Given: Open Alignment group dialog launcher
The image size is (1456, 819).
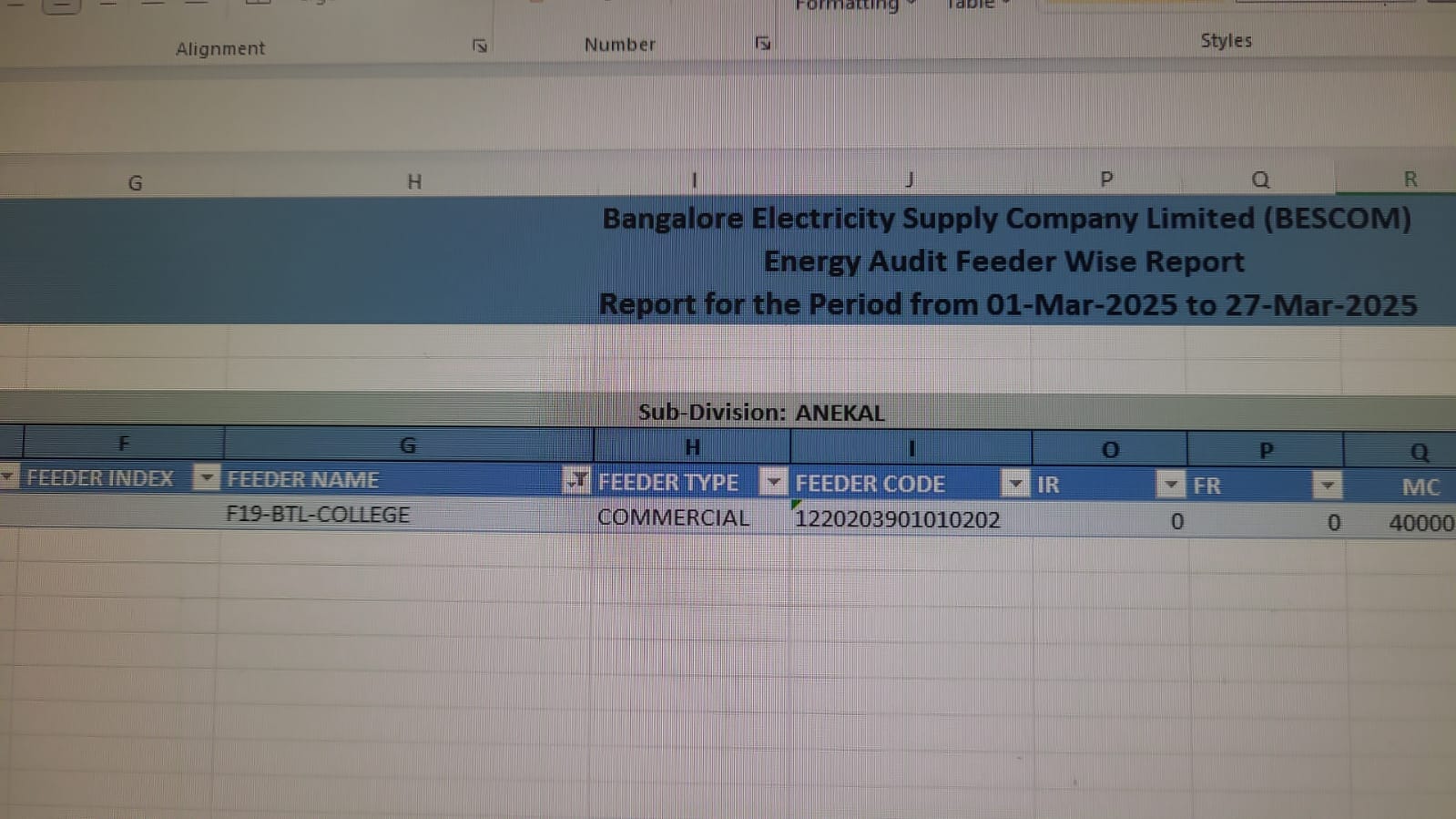Looking at the screenshot, I should click(x=480, y=46).
